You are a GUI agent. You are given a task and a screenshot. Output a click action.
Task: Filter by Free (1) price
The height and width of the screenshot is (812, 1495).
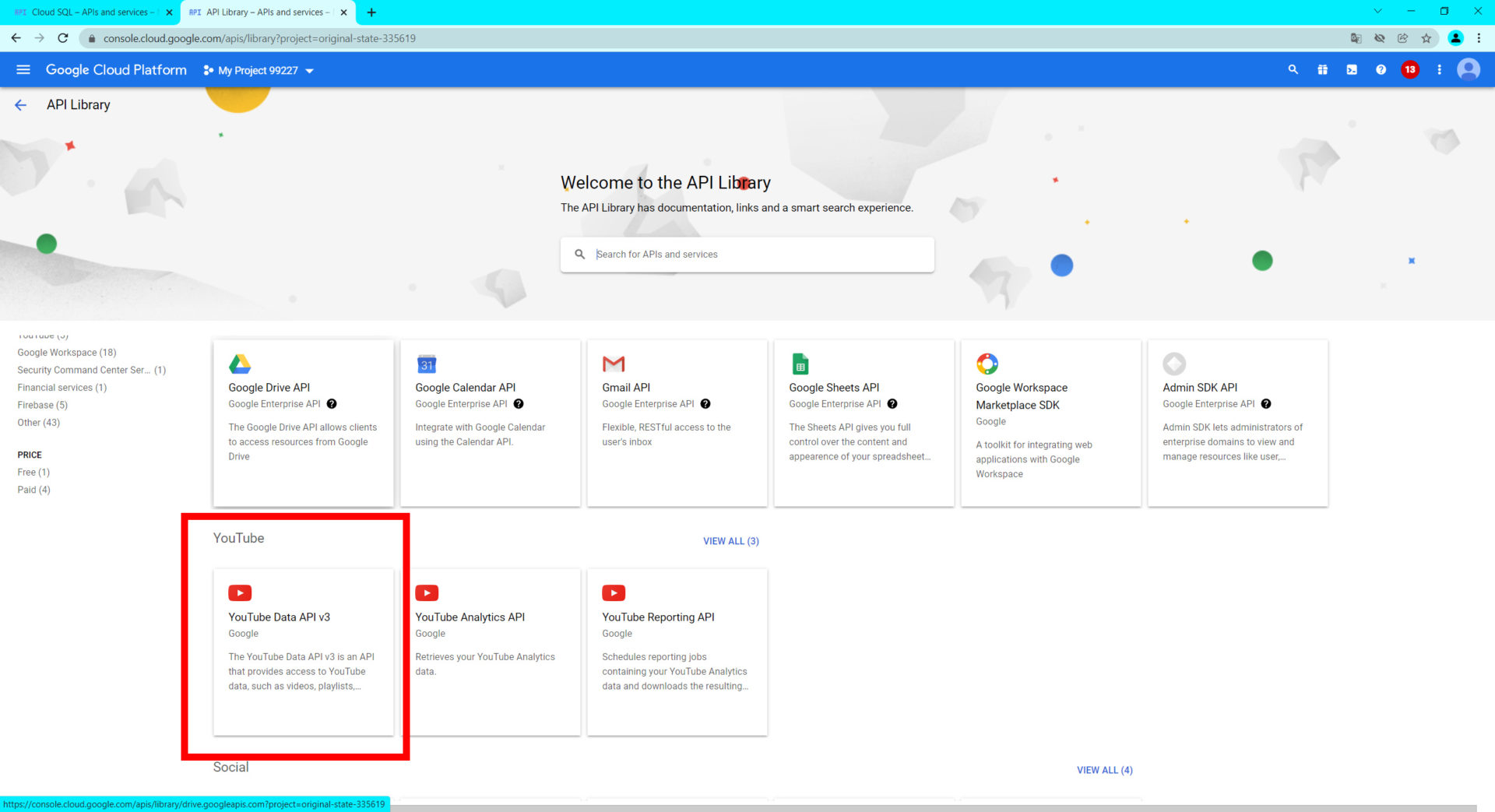(x=33, y=473)
